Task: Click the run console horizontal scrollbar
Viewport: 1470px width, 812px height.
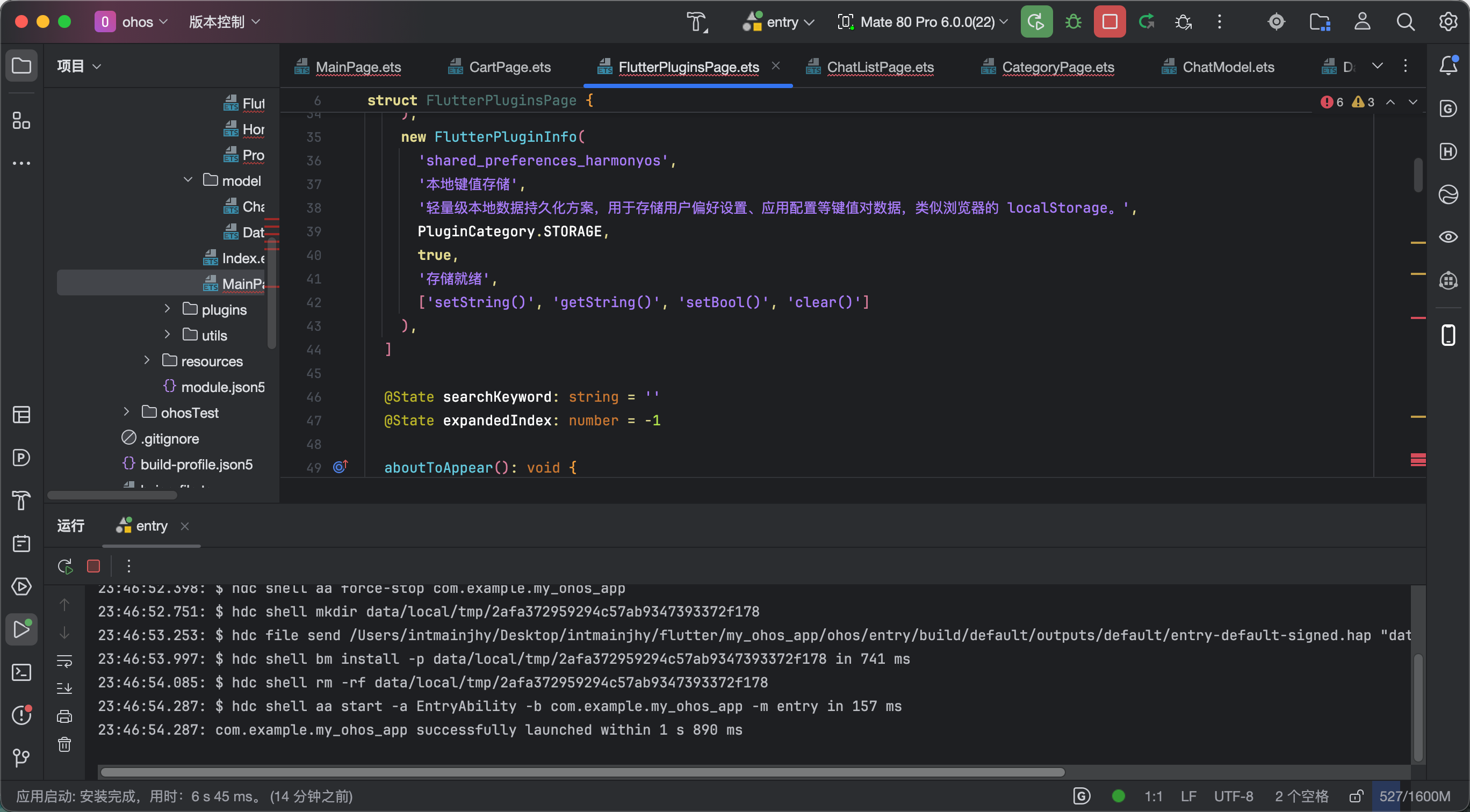Action: 582,772
